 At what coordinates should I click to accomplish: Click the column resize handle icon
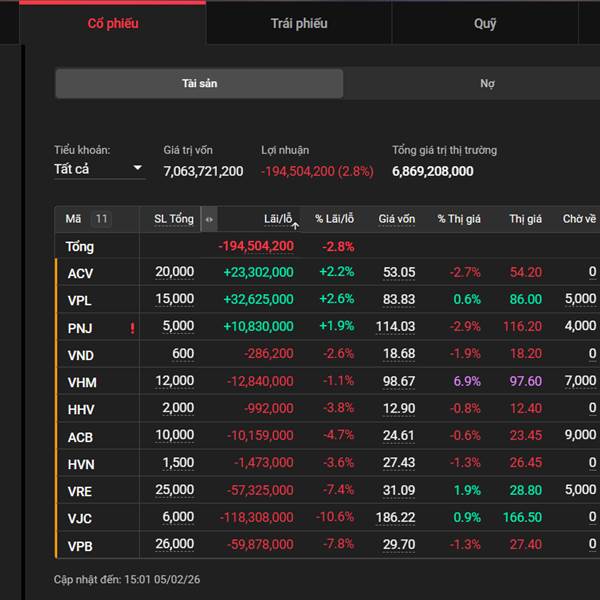[208, 219]
